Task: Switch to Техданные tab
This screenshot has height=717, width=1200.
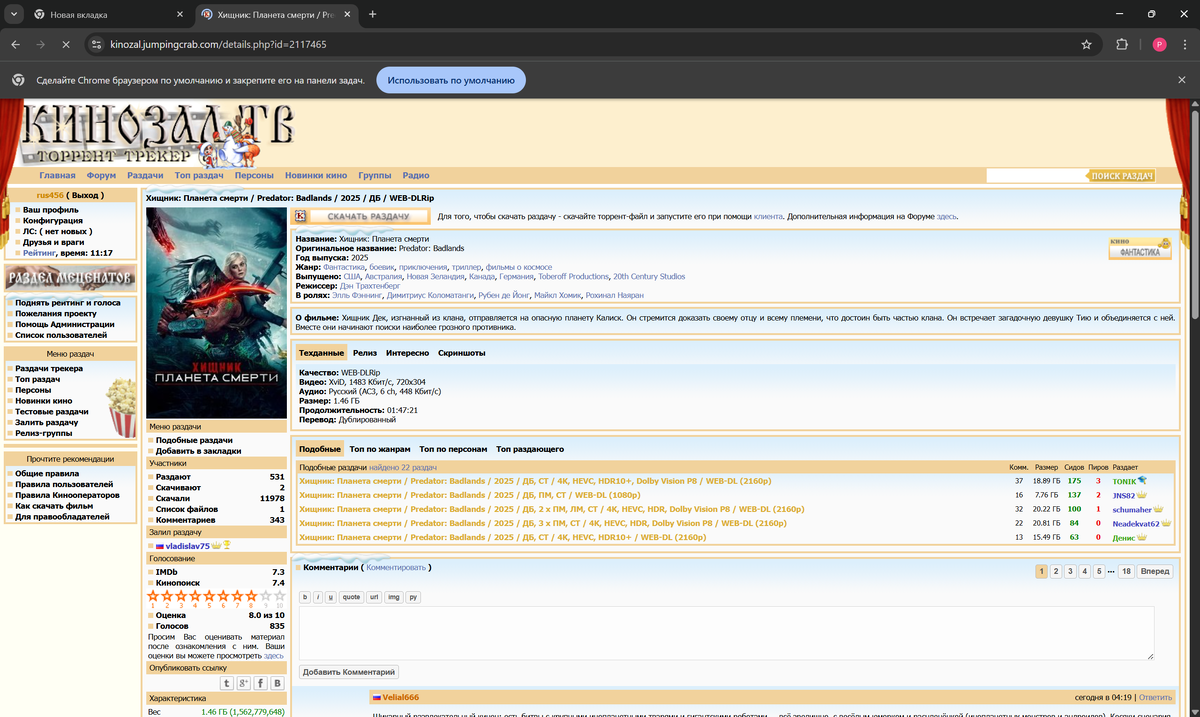Action: click(321, 353)
